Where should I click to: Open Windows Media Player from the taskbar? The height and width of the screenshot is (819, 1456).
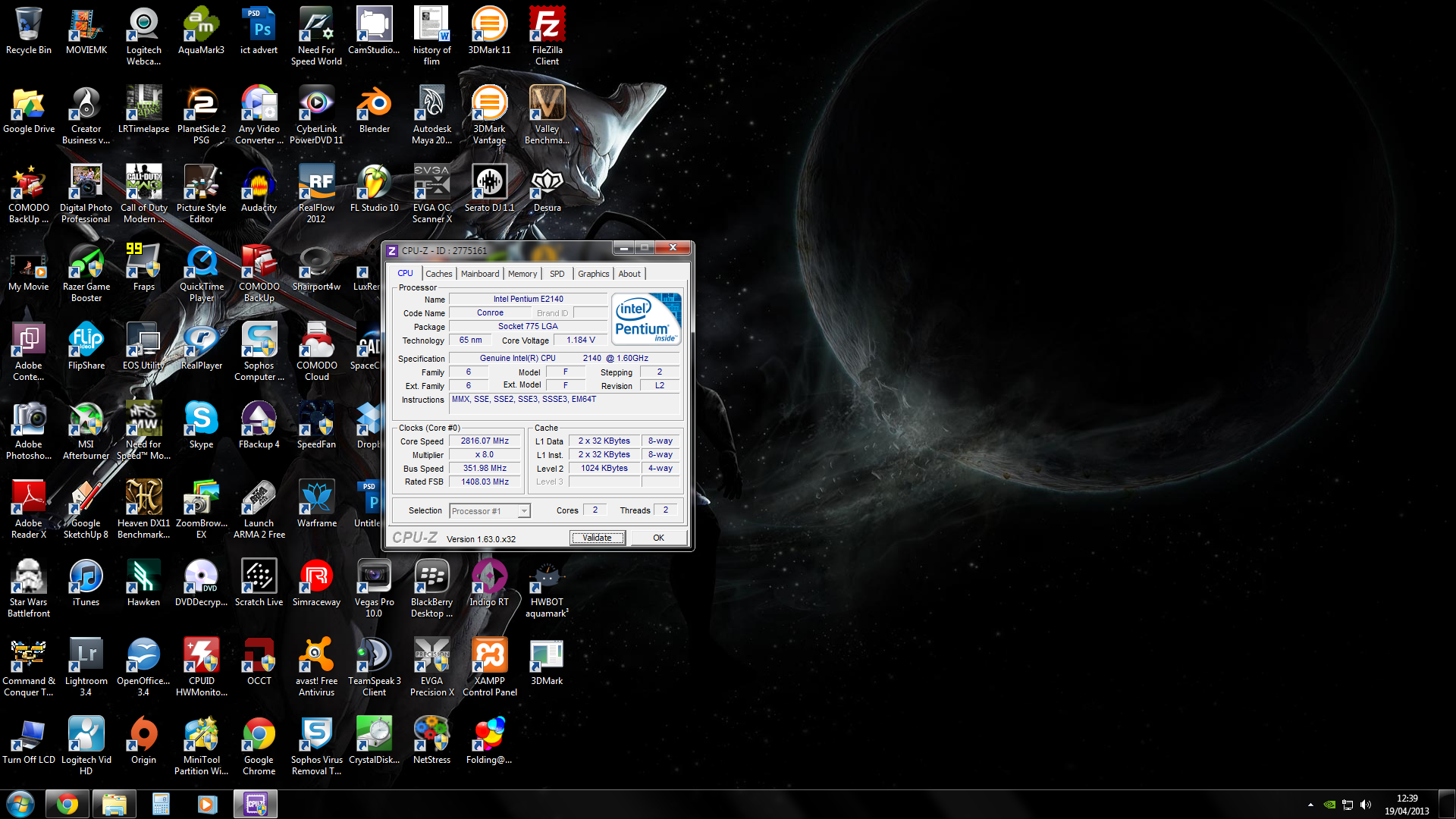click(207, 804)
